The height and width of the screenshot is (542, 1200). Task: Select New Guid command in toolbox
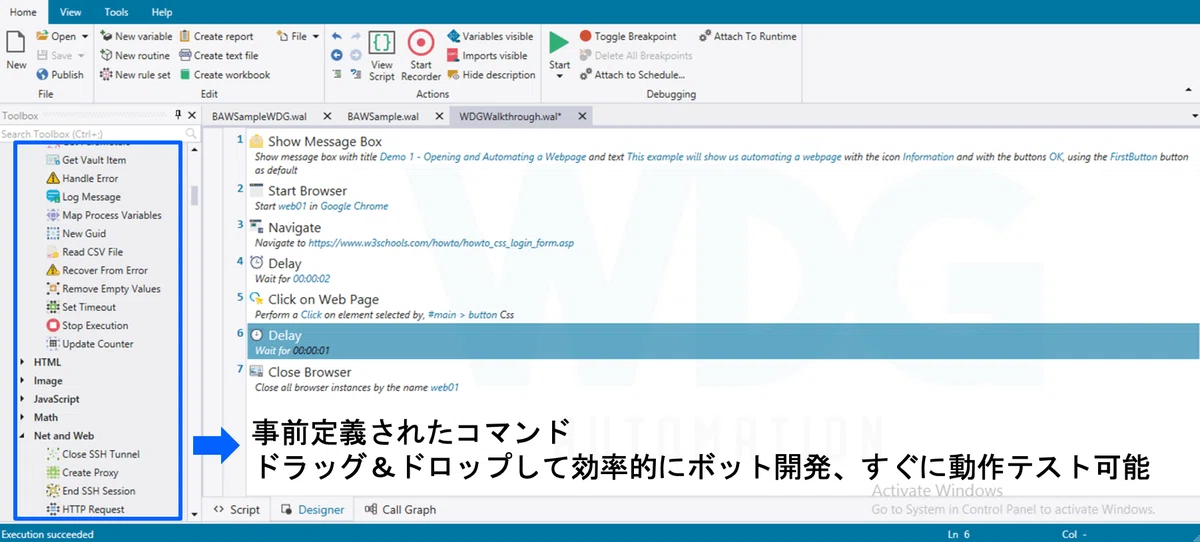[76, 233]
